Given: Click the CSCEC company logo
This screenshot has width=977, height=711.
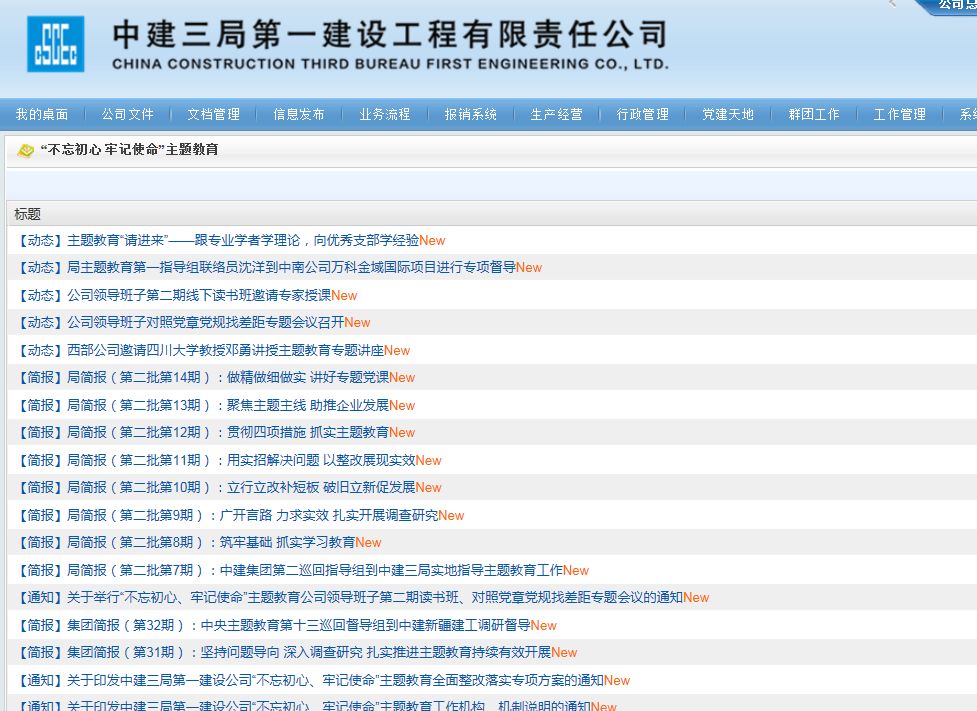Looking at the screenshot, I should 55,44.
